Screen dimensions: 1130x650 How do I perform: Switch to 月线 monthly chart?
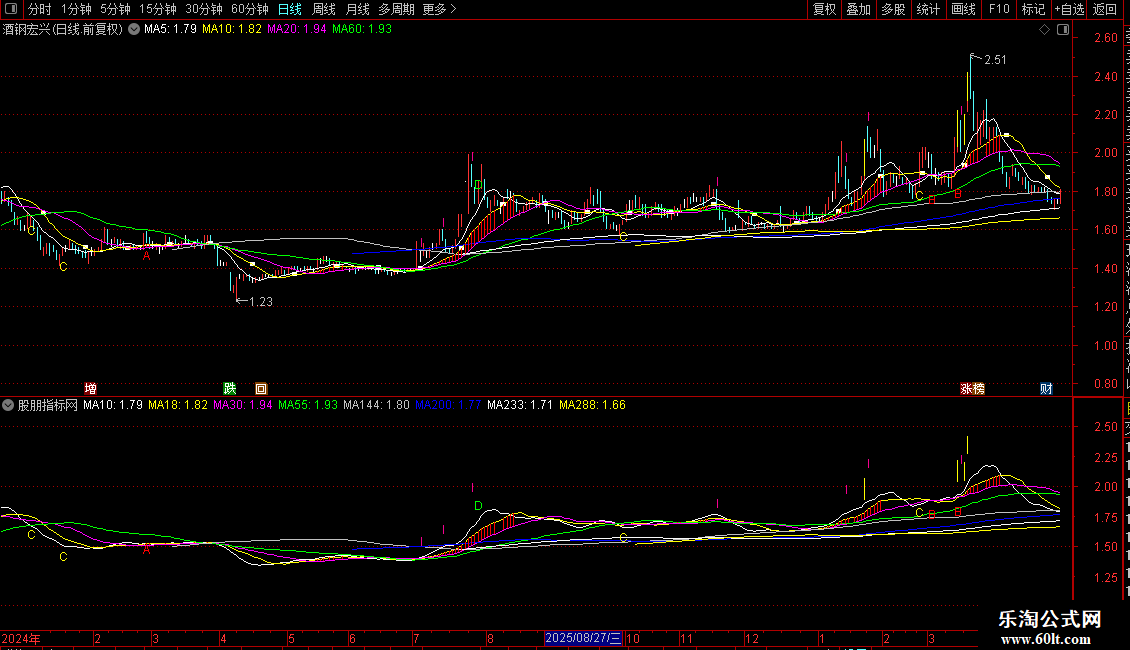coord(357,9)
